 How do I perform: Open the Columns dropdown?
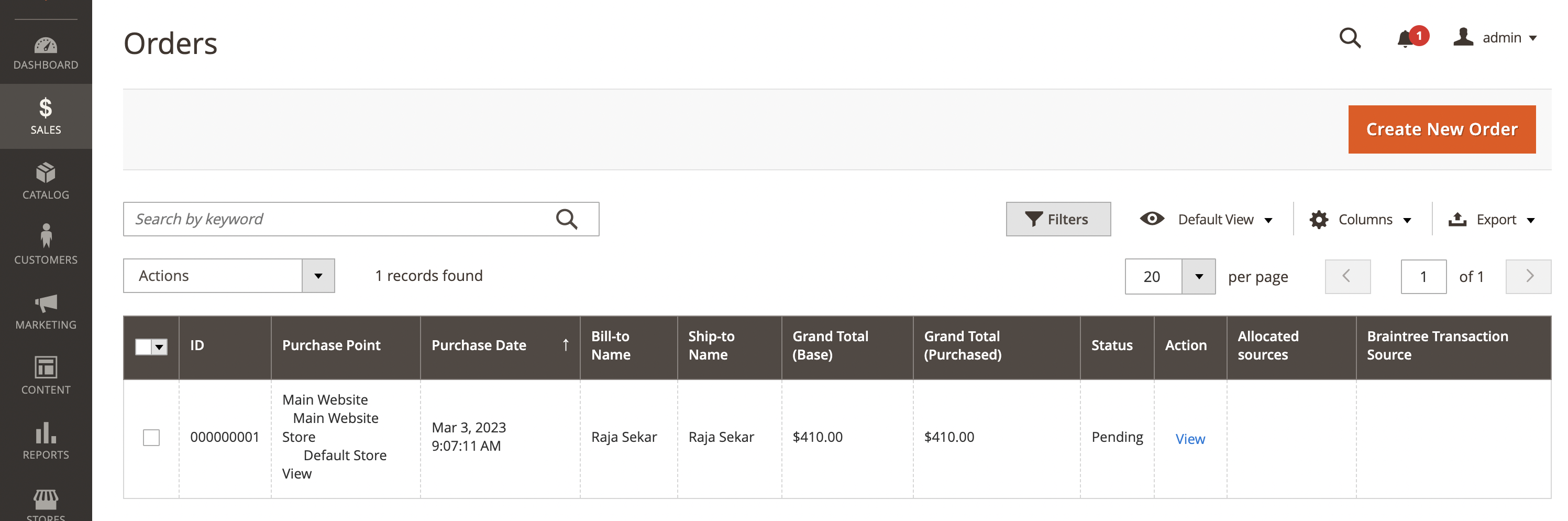[x=1362, y=219]
